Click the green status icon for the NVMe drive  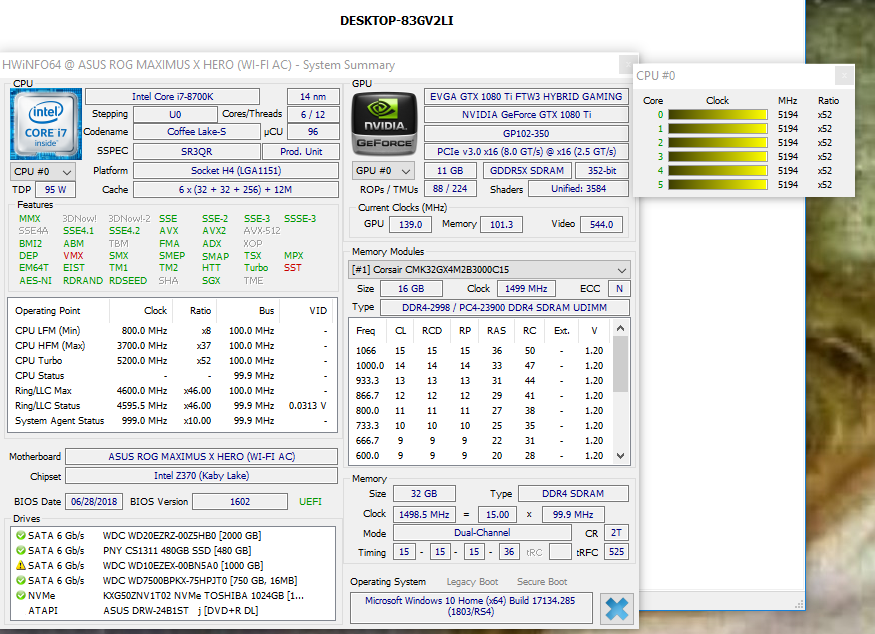21,595
